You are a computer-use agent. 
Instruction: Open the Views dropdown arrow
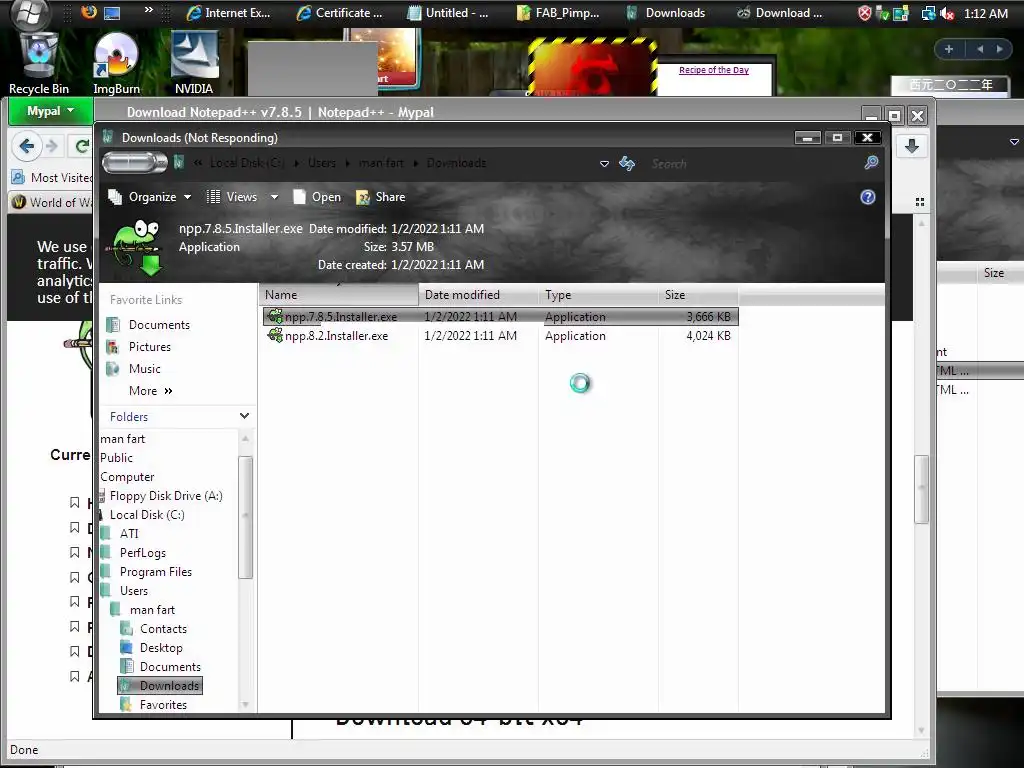[274, 197]
